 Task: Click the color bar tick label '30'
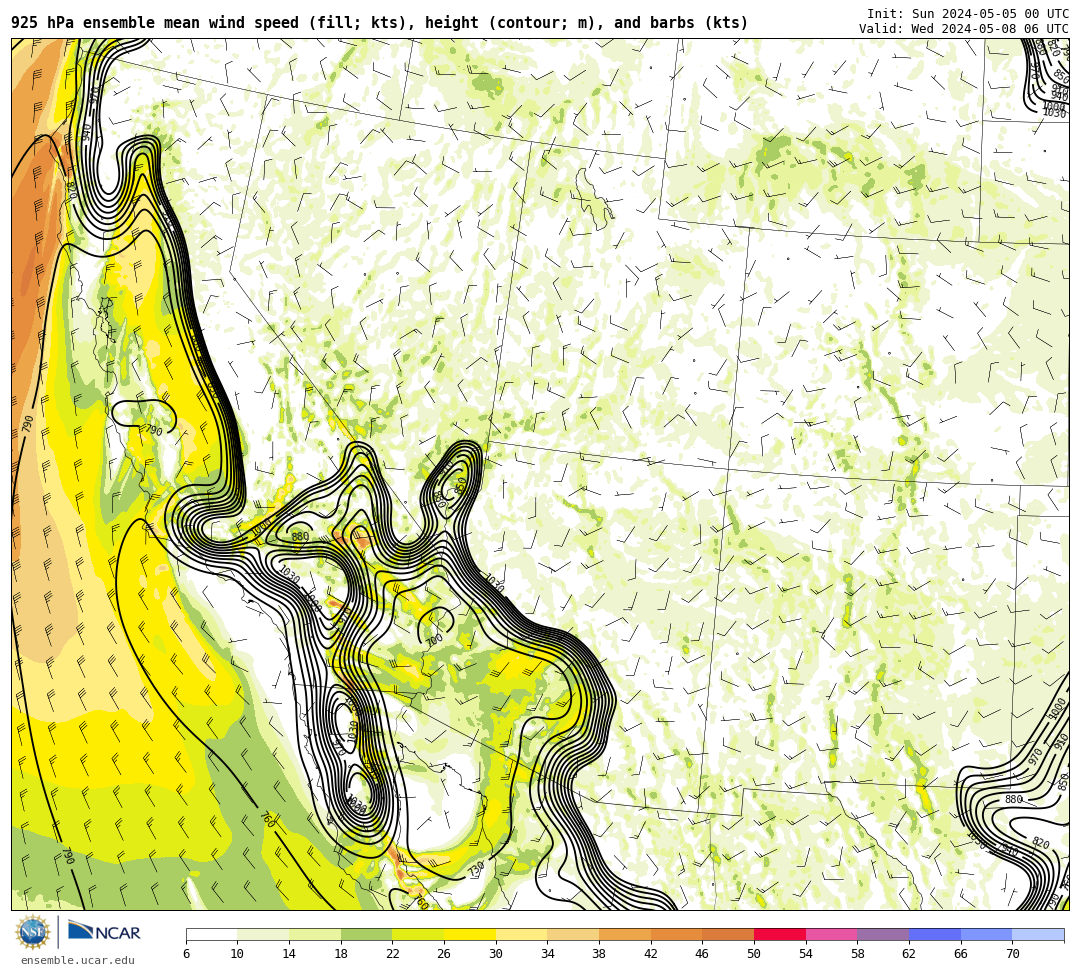[496, 954]
